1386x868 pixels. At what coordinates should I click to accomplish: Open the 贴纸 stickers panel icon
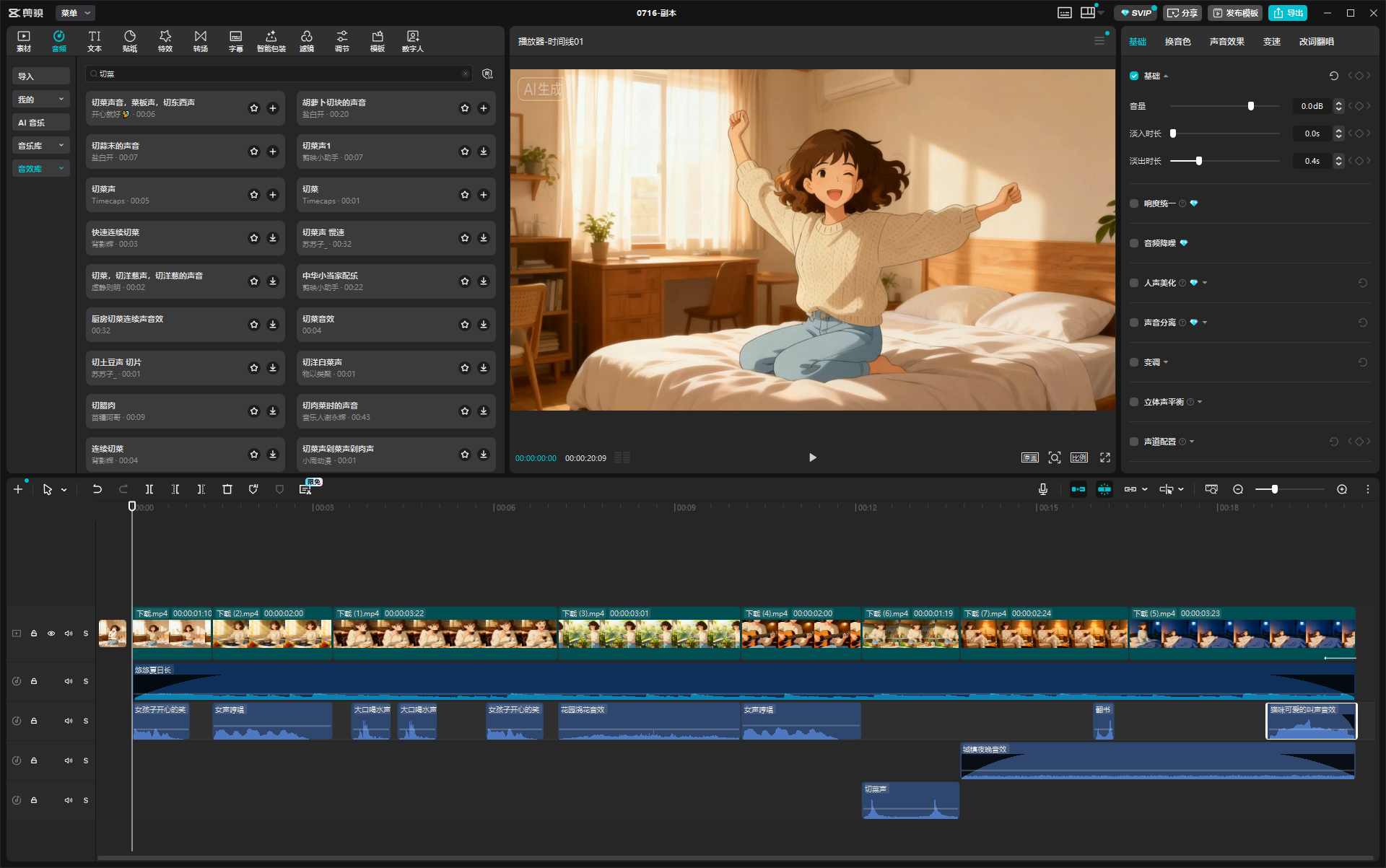click(130, 40)
